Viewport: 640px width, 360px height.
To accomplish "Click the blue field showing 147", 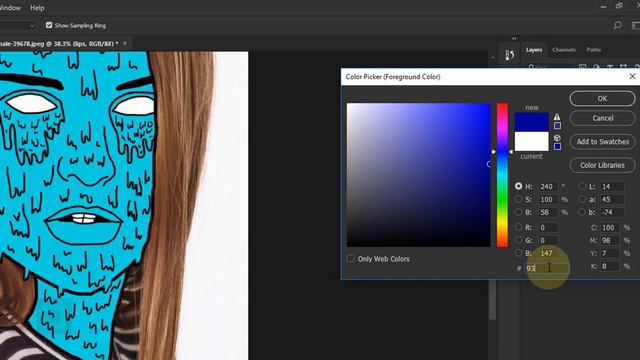I will (x=548, y=253).
